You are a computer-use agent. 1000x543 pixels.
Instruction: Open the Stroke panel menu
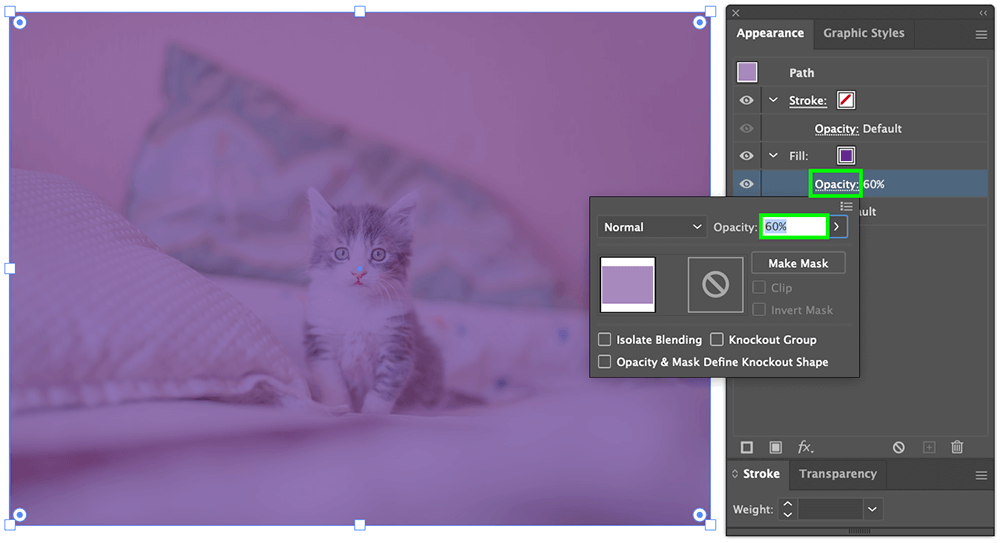tap(981, 475)
